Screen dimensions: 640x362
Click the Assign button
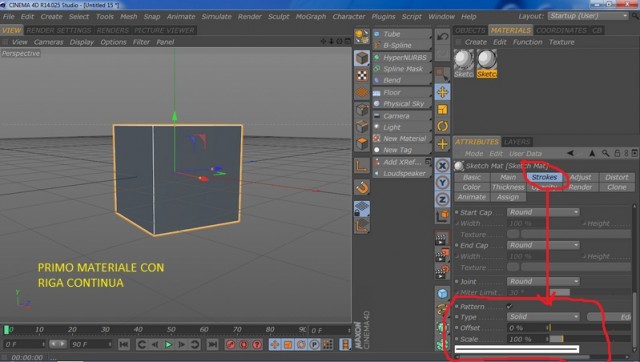point(508,197)
